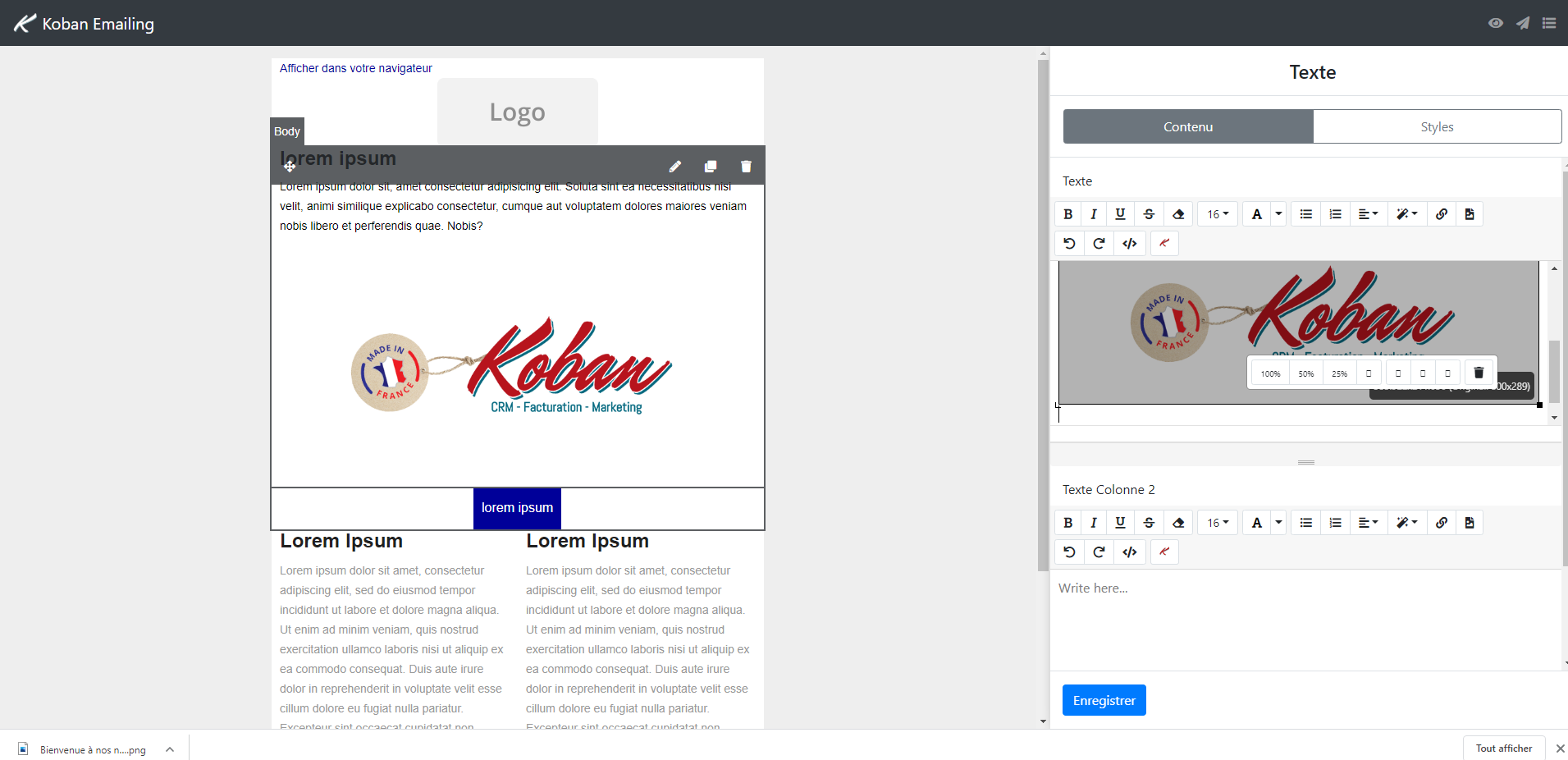1568x760 pixels.
Task: Switch to the Contenu tab
Action: point(1188,126)
